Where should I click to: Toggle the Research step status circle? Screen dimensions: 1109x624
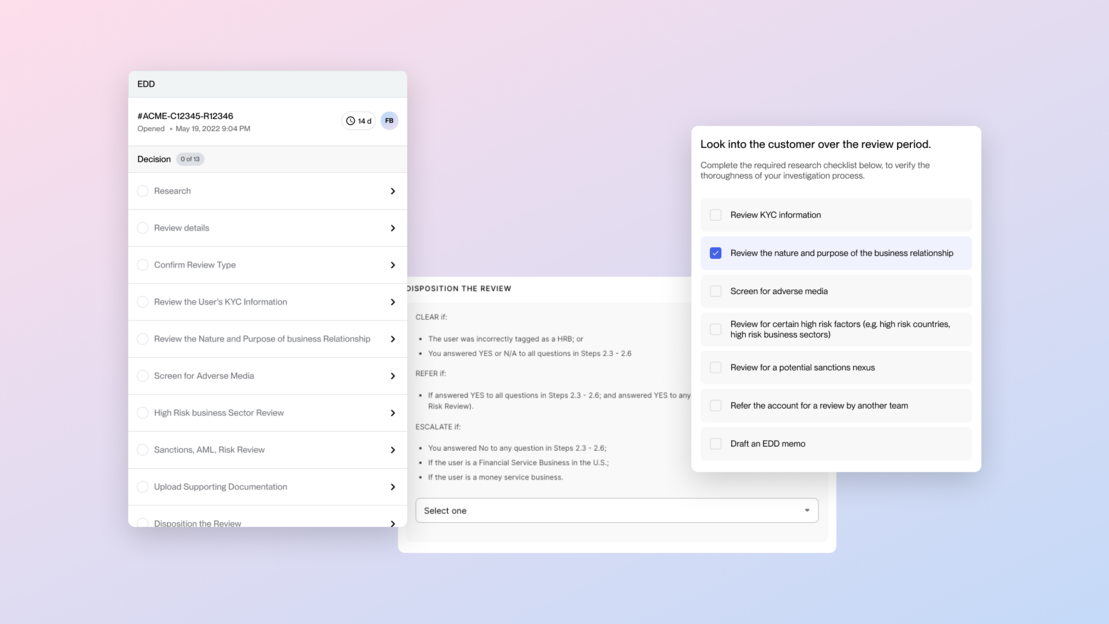143,191
